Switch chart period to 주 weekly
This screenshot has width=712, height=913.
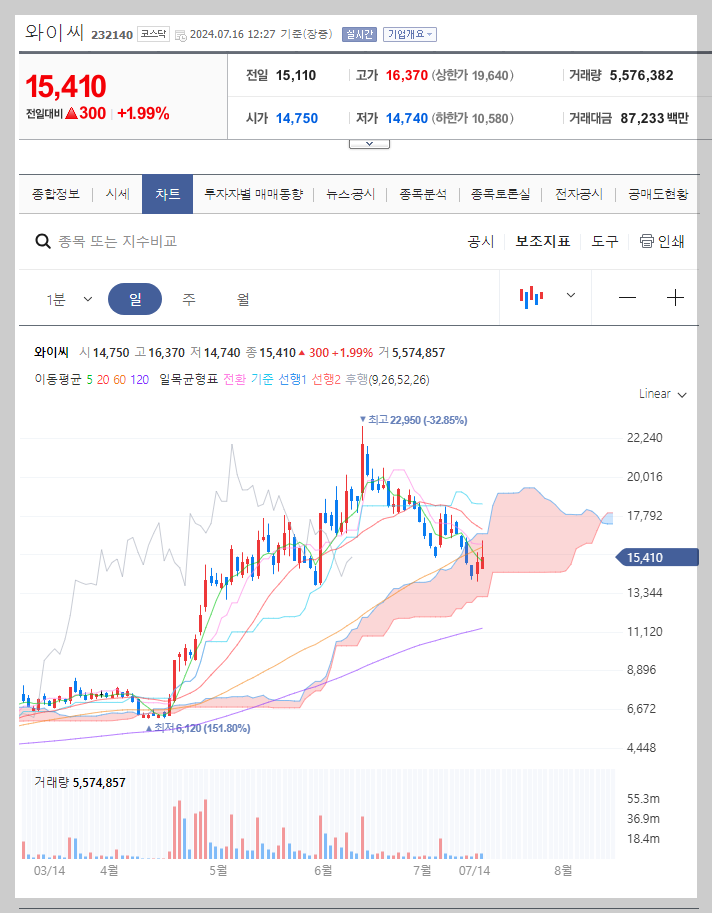188,298
